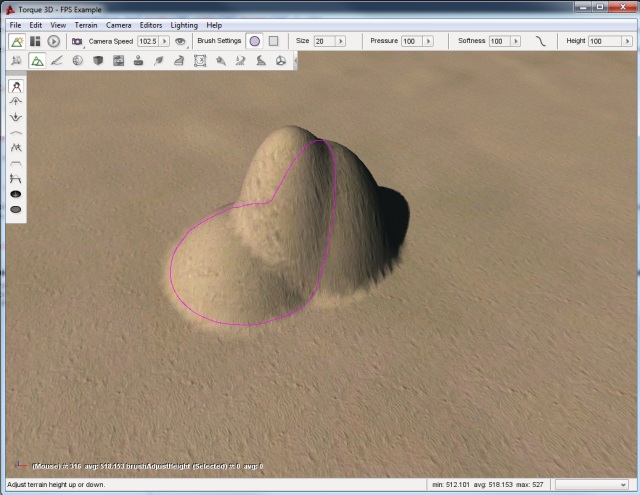The height and width of the screenshot is (495, 640).
Task: Activate the Grab Terrain tool at top of side toolbar
Action: click(17, 86)
